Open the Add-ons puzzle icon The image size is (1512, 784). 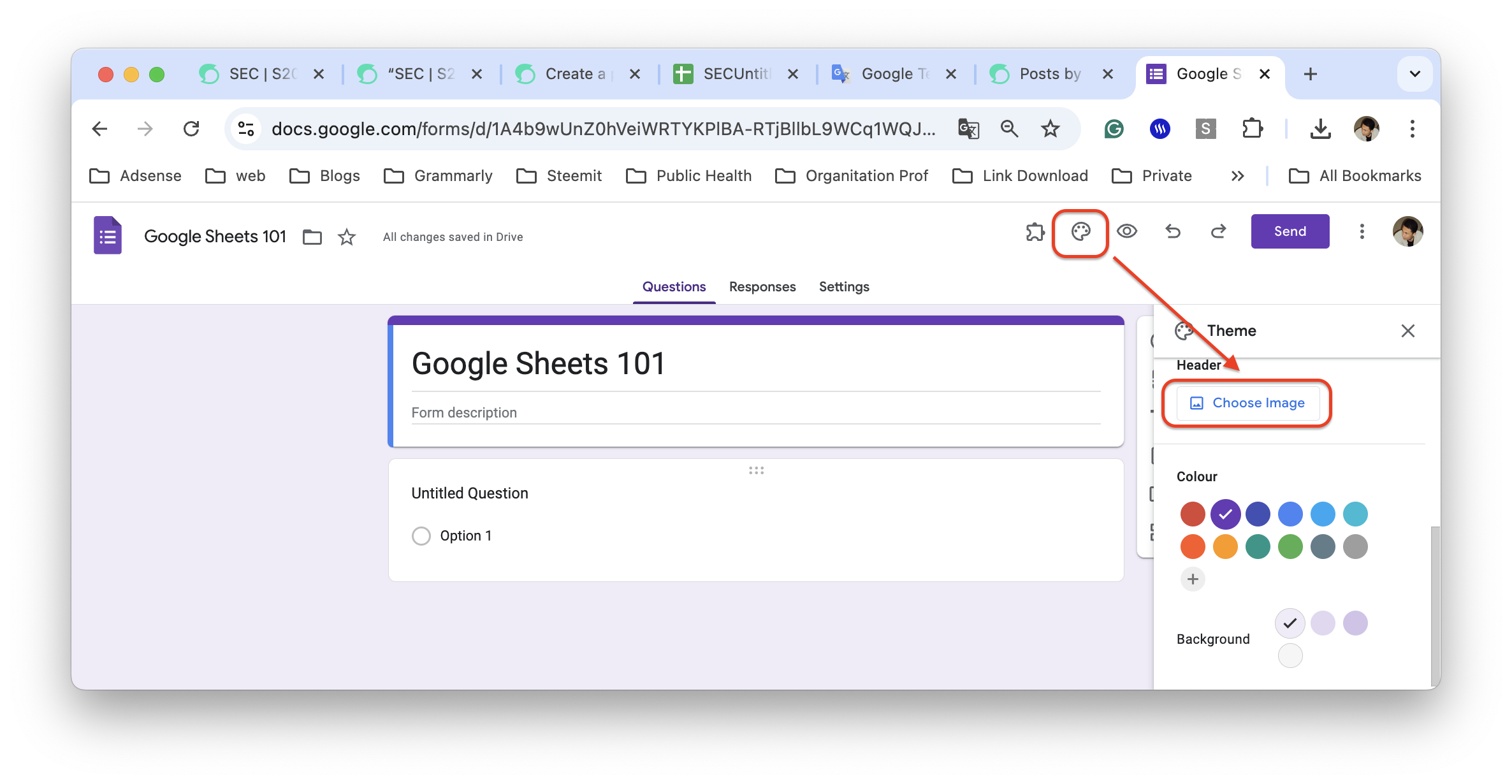coord(1035,232)
